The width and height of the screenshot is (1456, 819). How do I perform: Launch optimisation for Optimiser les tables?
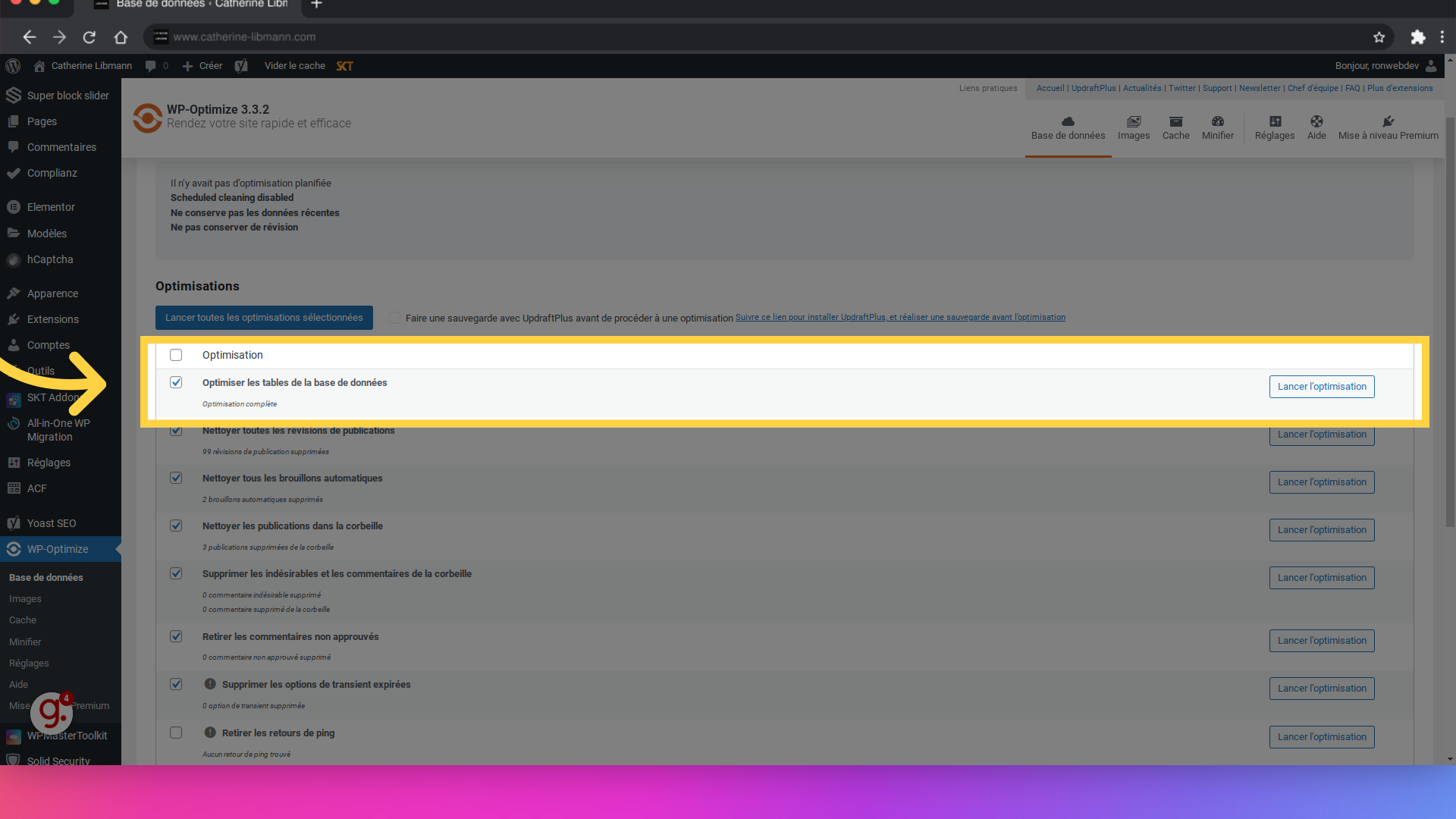point(1322,387)
